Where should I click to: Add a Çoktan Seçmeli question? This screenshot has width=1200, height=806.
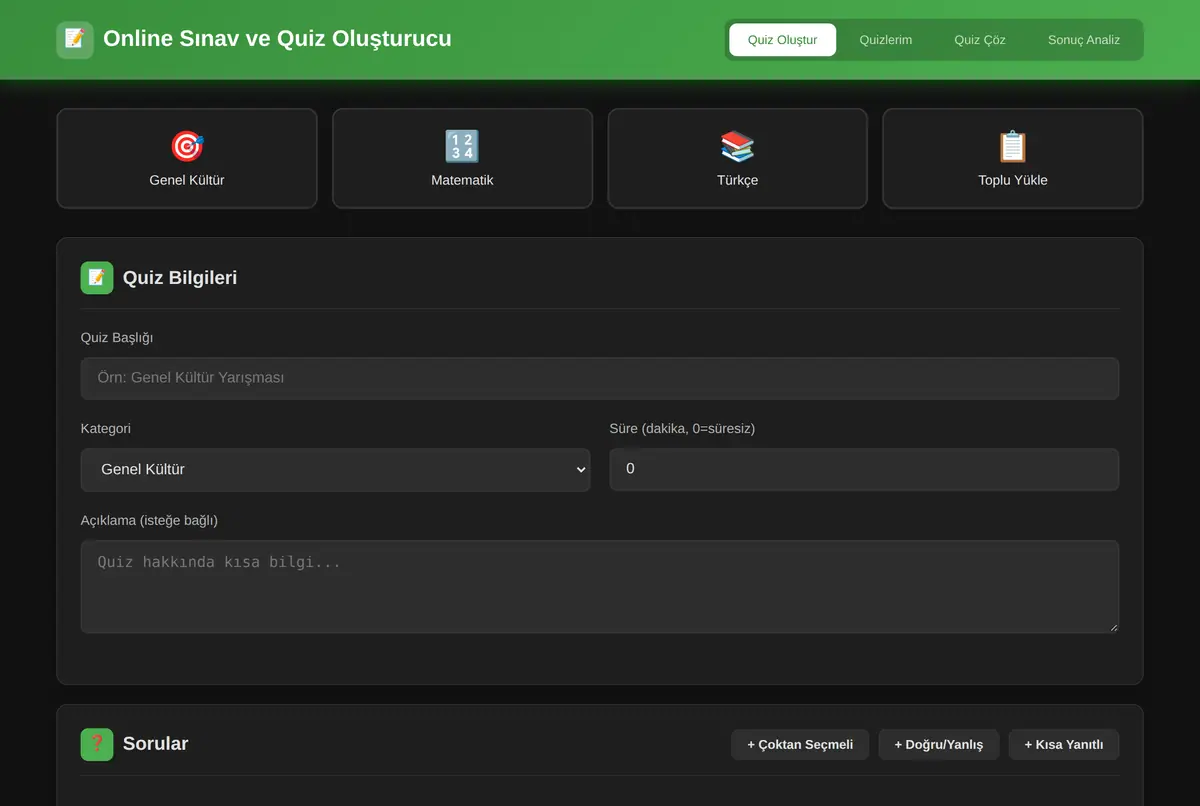tap(800, 745)
